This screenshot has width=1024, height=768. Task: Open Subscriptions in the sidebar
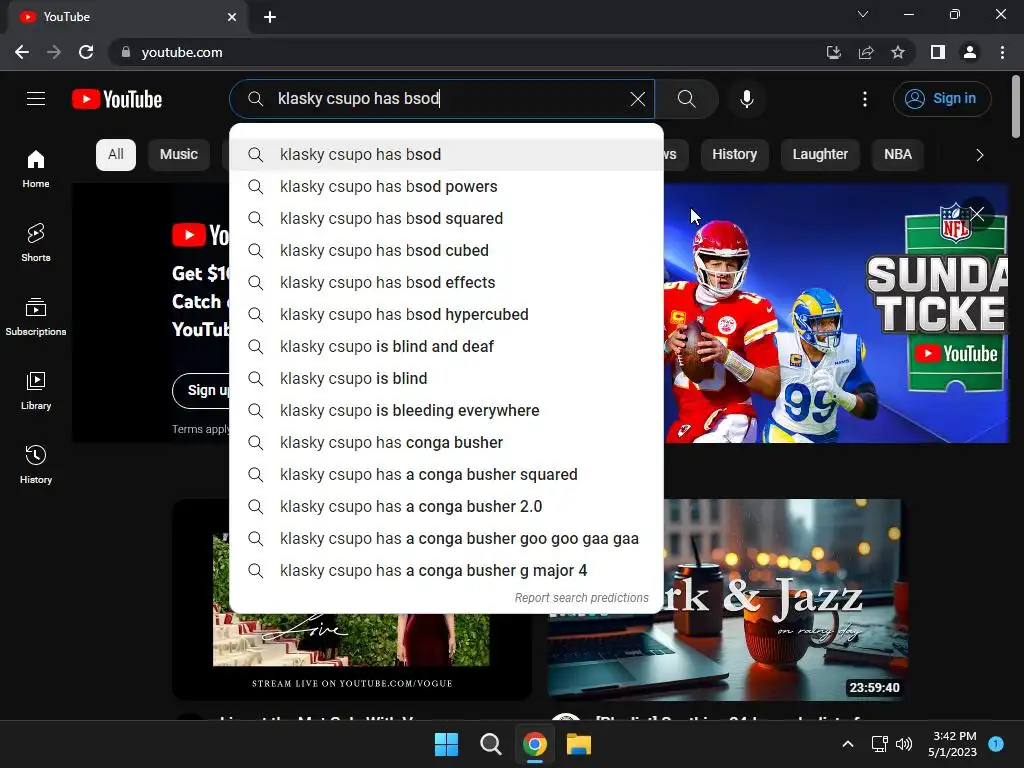click(36, 316)
